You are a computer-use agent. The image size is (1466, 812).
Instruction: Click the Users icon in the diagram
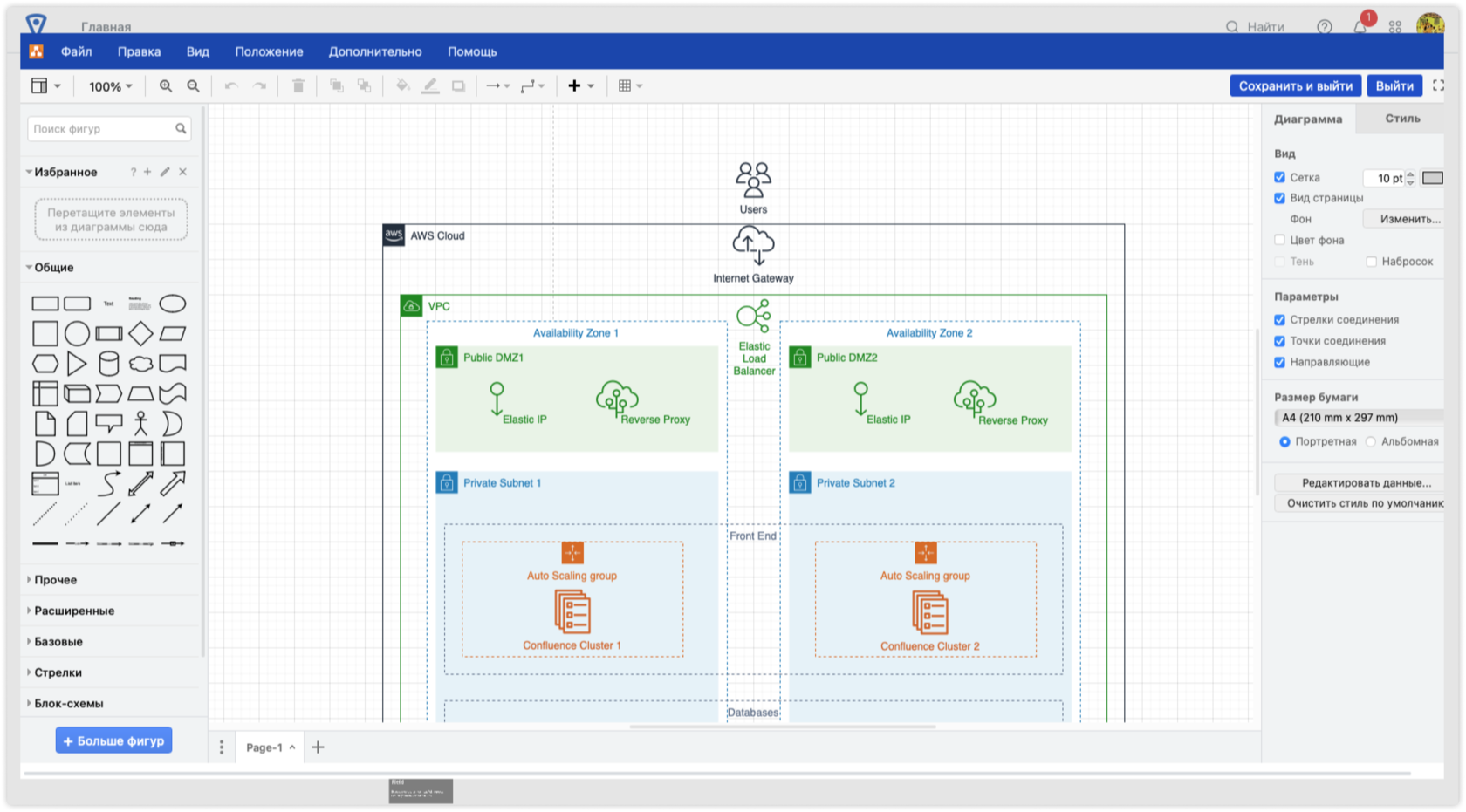[753, 180]
